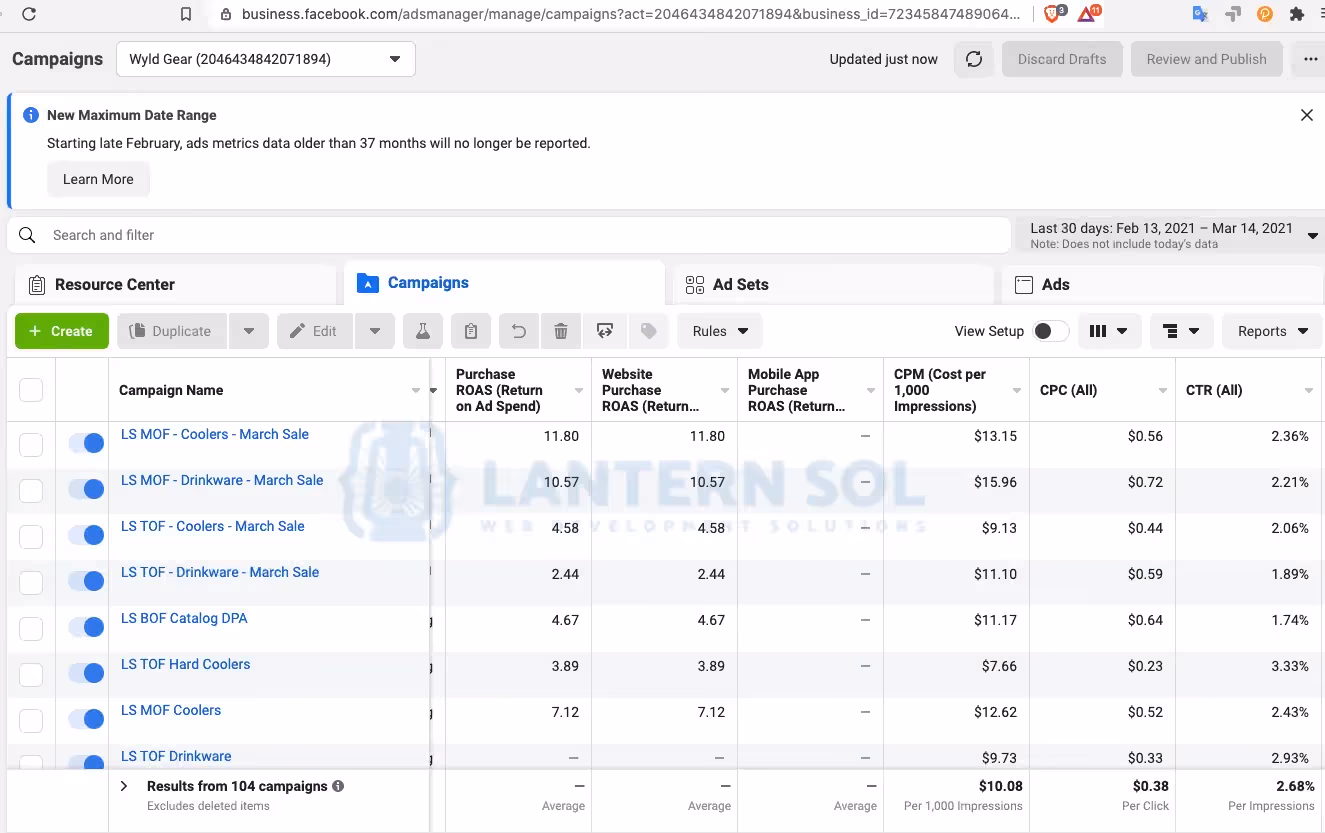Click the 11.80 Purchase ROAS value

pos(562,436)
